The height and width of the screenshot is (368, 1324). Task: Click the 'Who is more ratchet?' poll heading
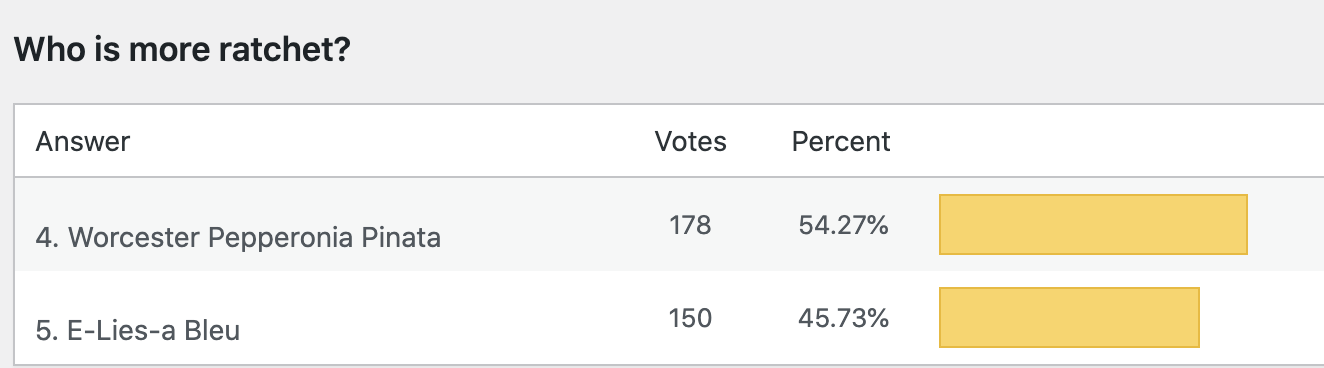(x=181, y=49)
